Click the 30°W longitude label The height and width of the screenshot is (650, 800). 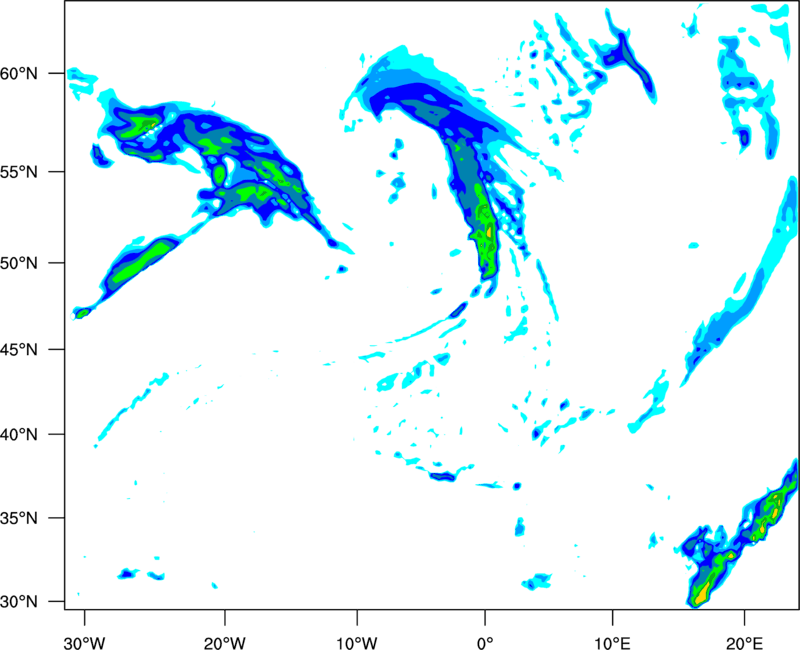[x=84, y=643]
